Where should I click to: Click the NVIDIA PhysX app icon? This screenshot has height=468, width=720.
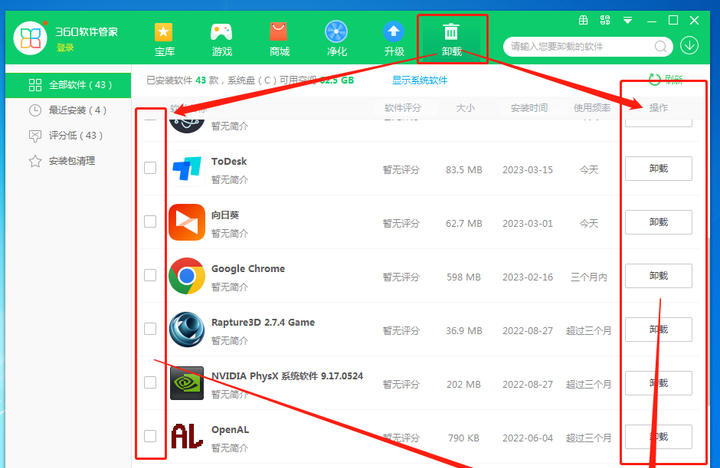pos(186,383)
